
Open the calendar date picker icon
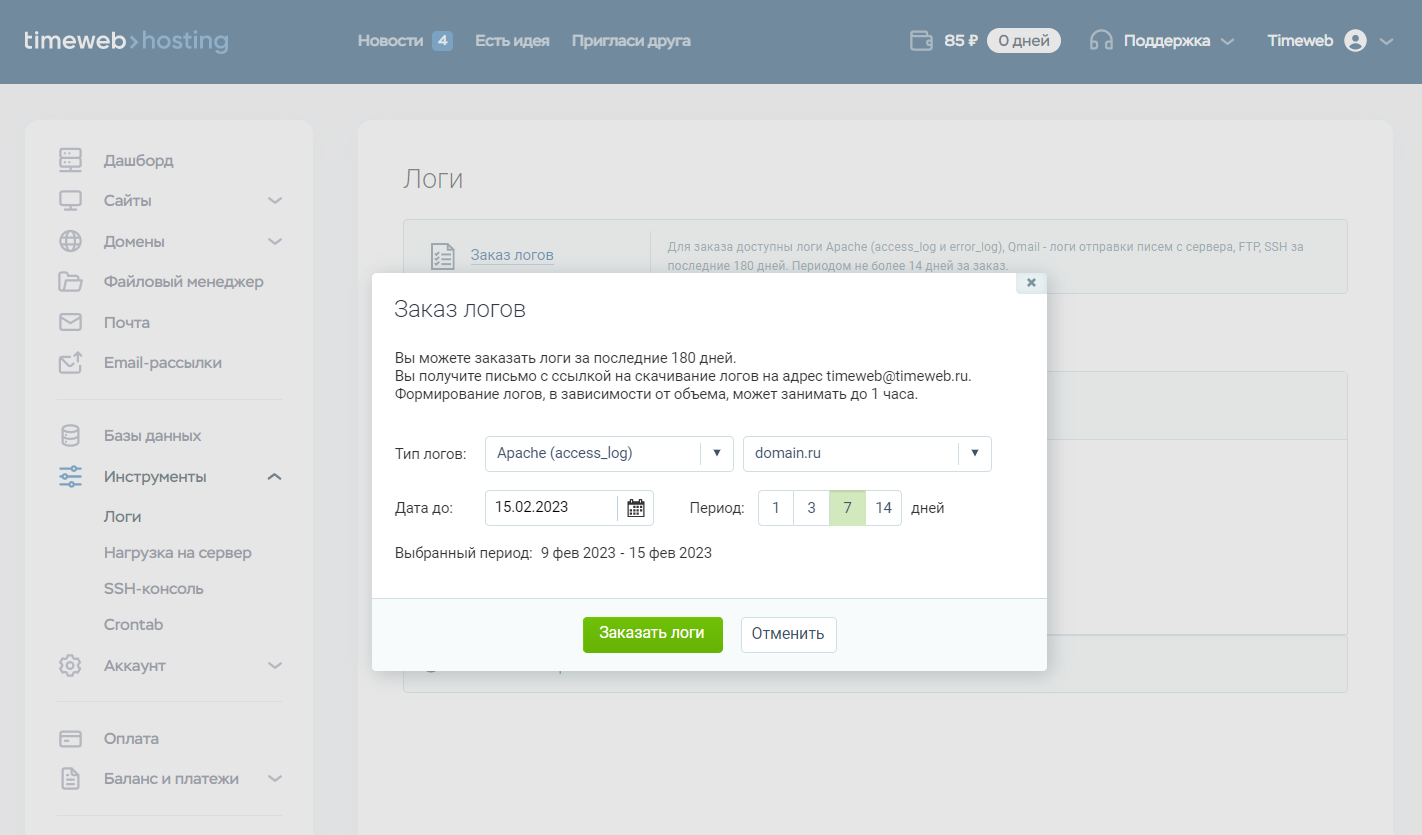tap(636, 508)
